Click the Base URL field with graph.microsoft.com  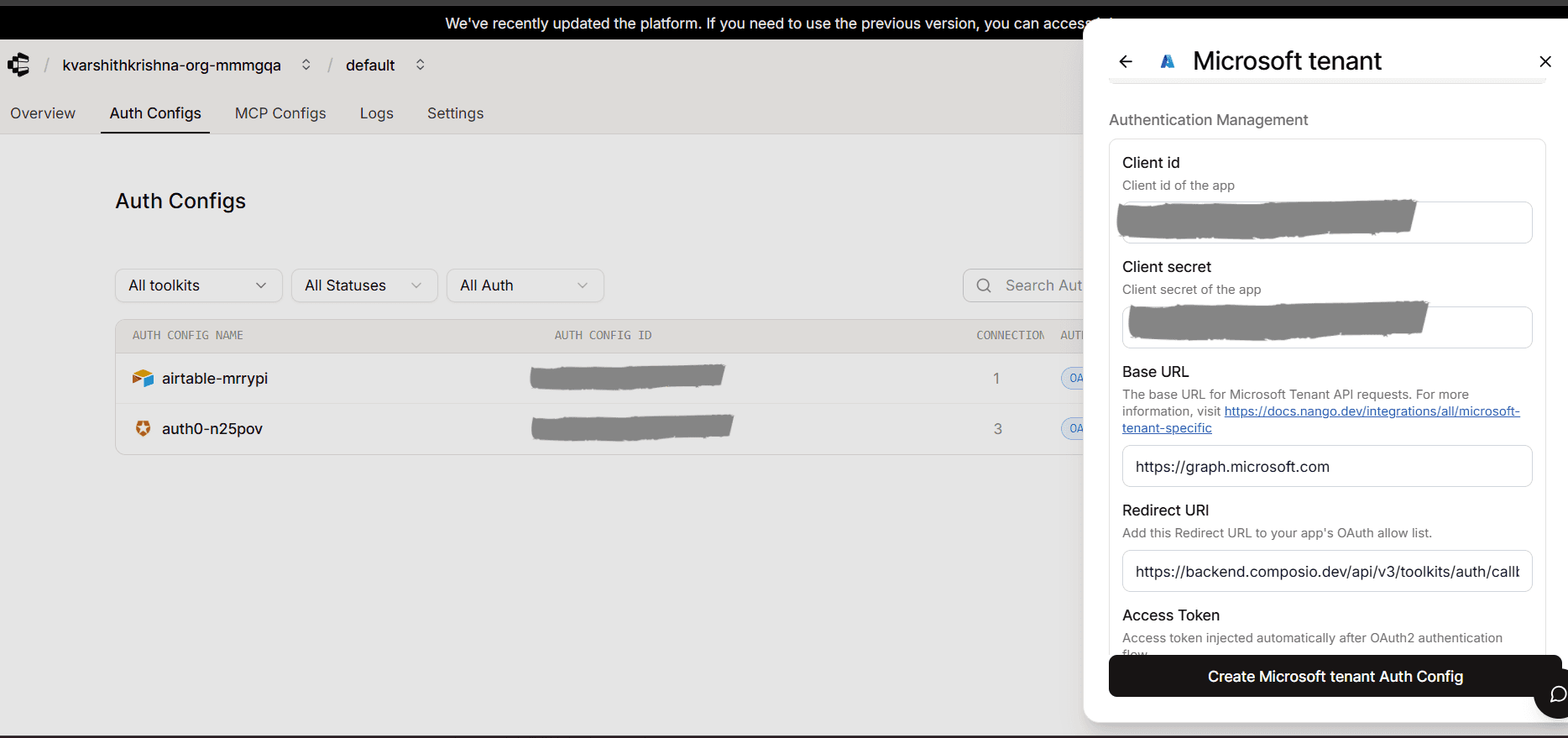1327,466
